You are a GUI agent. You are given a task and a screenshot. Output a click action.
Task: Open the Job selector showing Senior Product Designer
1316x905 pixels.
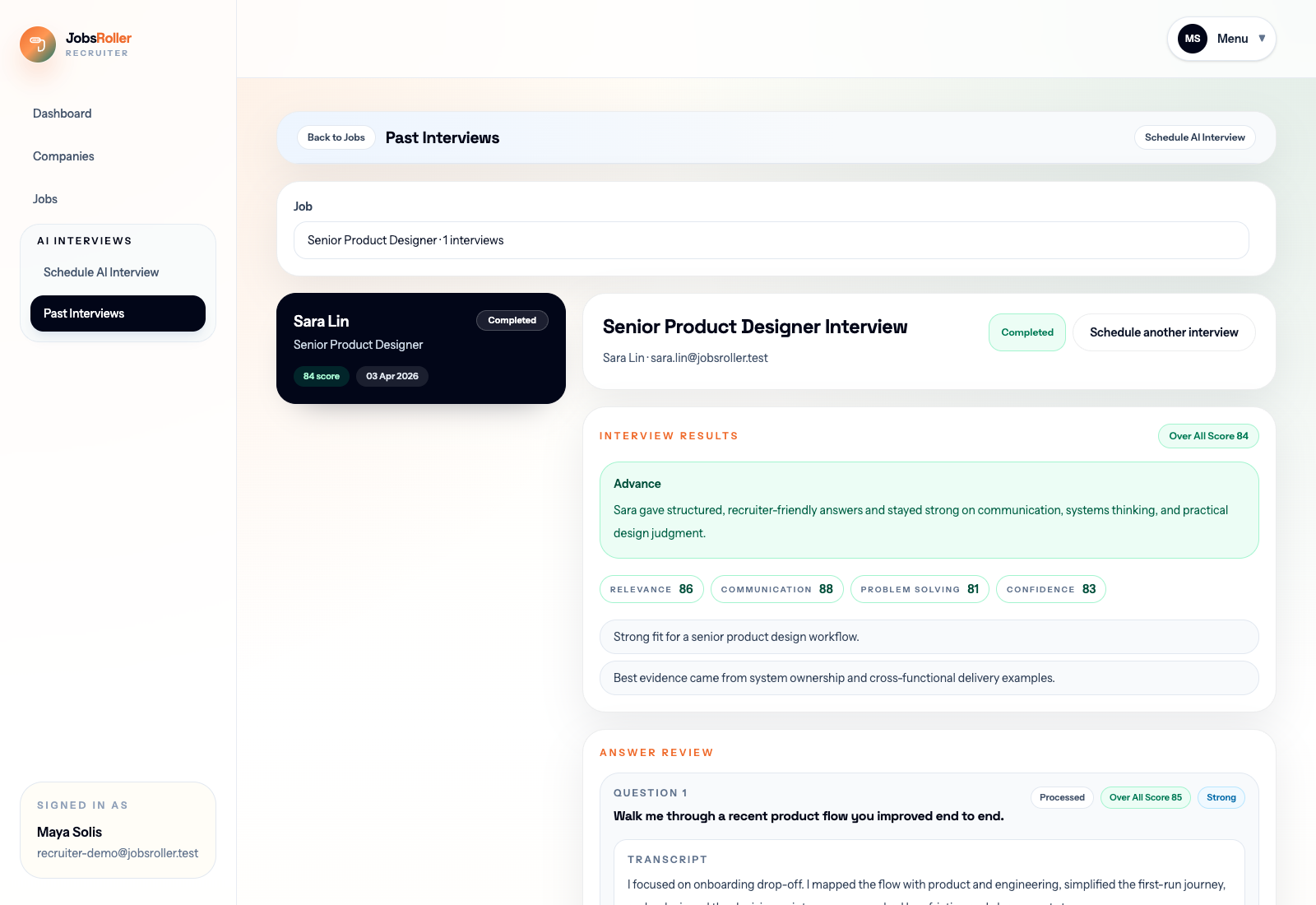(x=771, y=240)
